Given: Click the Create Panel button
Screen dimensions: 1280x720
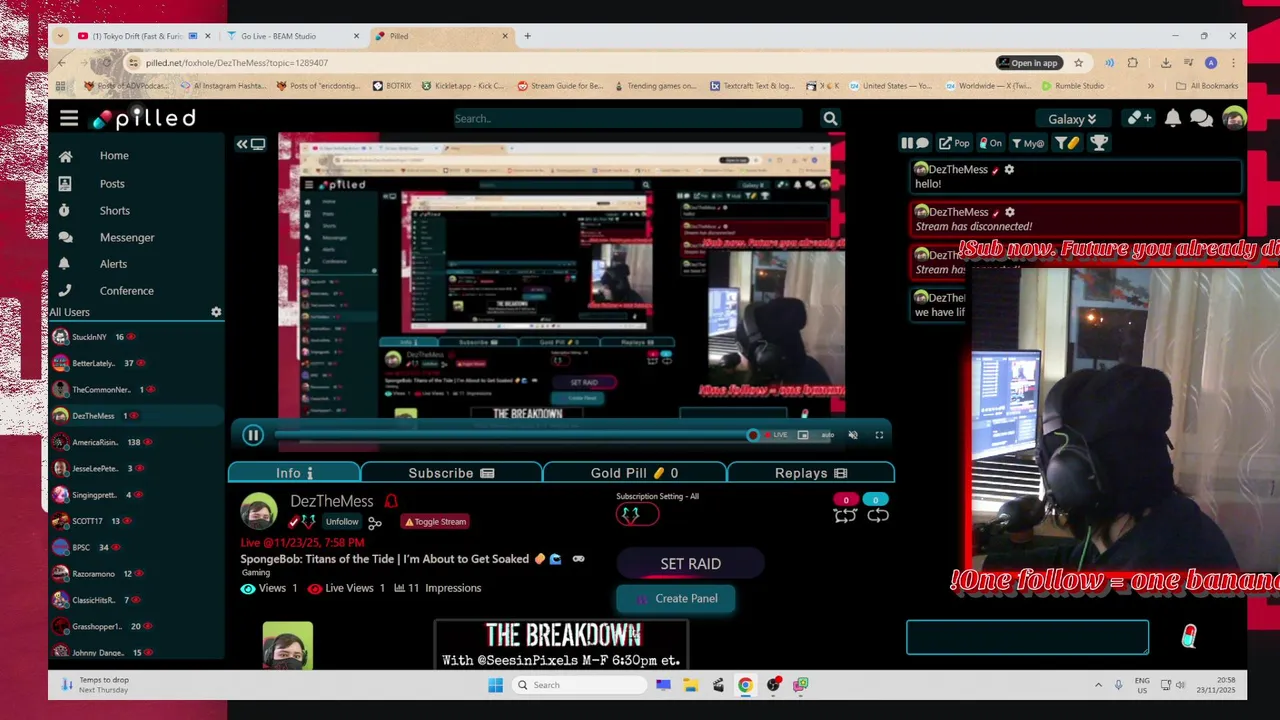Looking at the screenshot, I should (676, 599).
